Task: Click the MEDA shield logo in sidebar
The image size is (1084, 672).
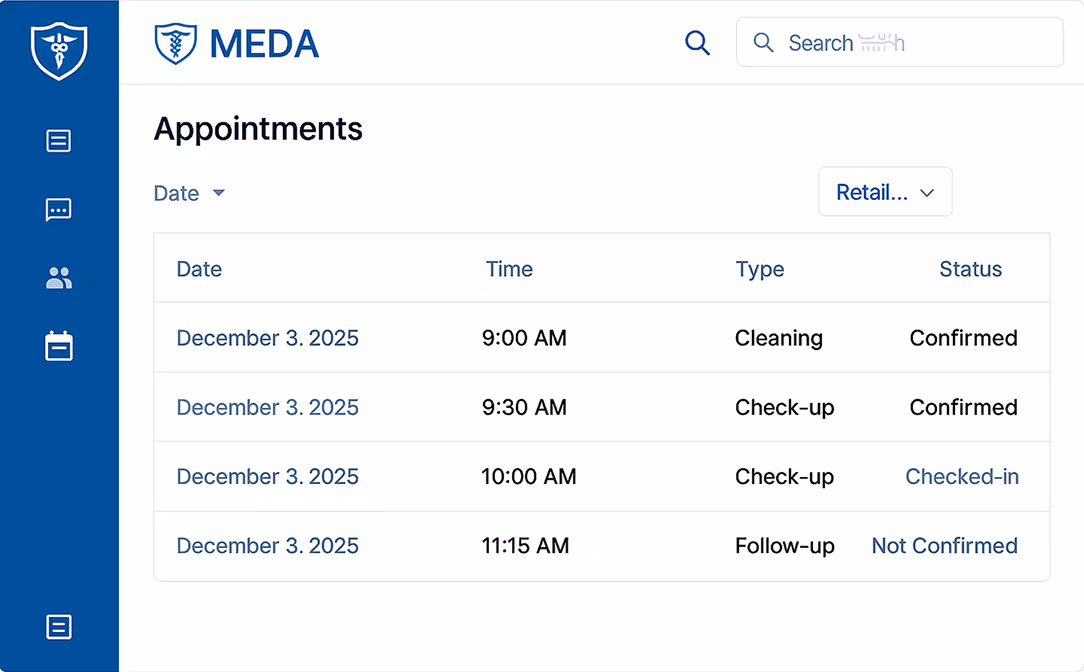Action: [x=59, y=51]
